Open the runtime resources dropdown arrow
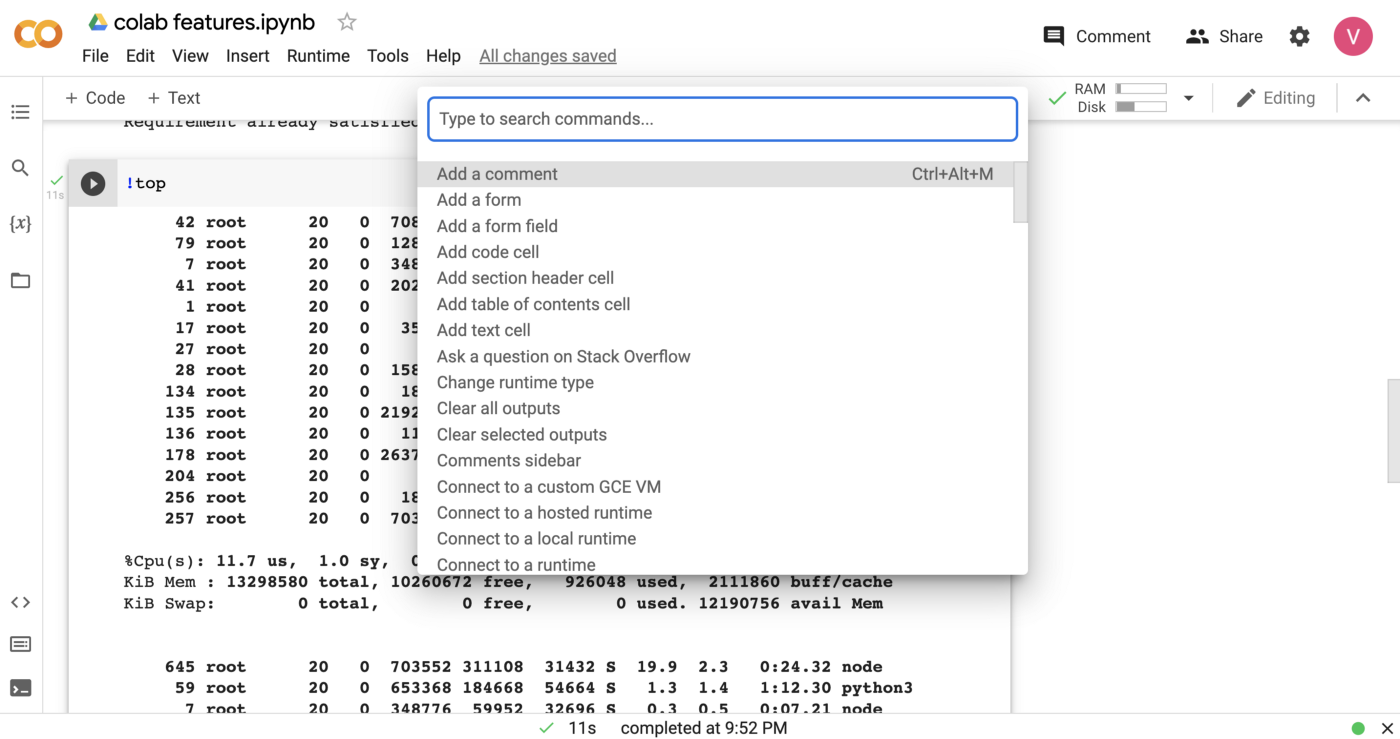 1189,98
